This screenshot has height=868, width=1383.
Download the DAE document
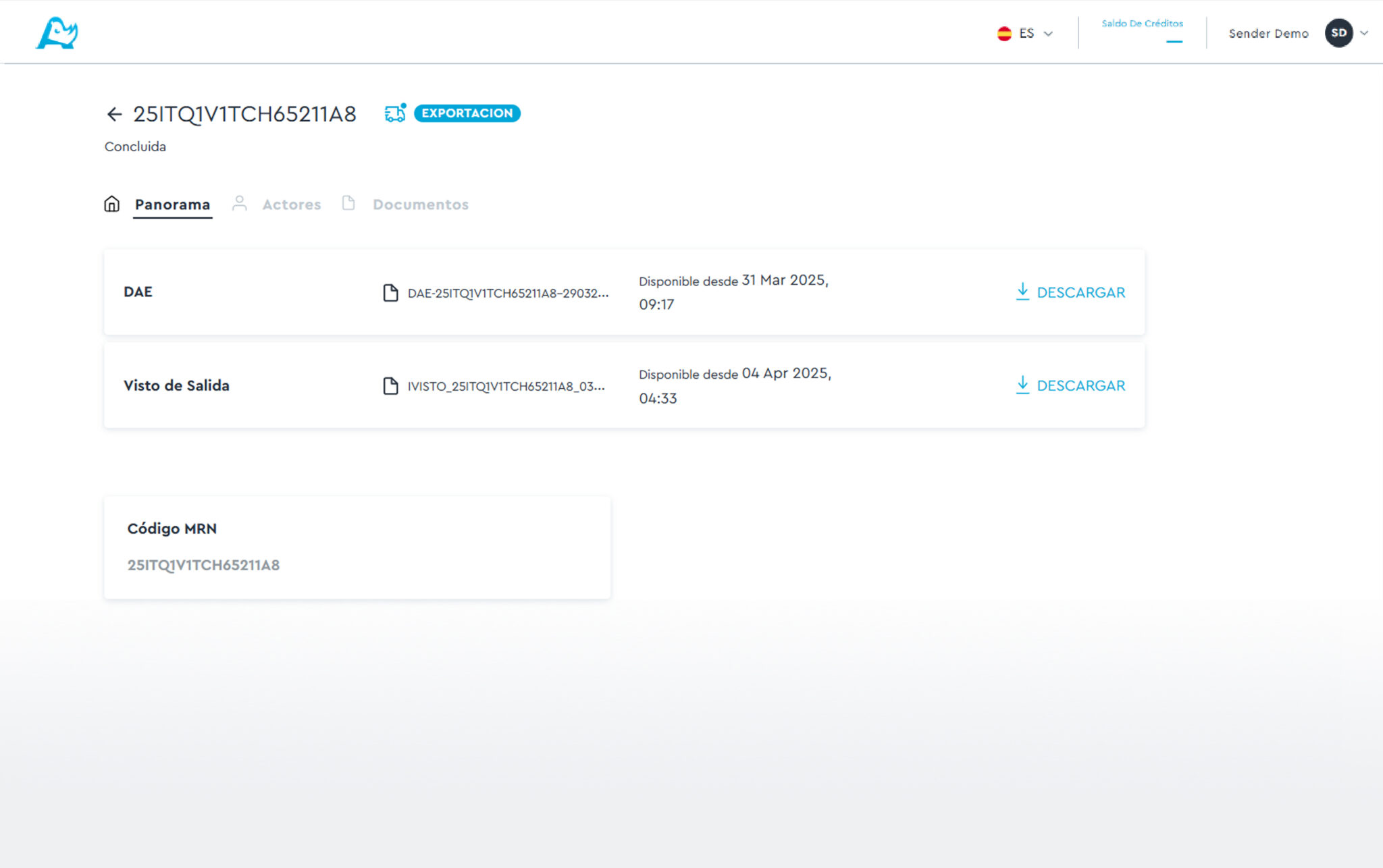pos(1070,292)
